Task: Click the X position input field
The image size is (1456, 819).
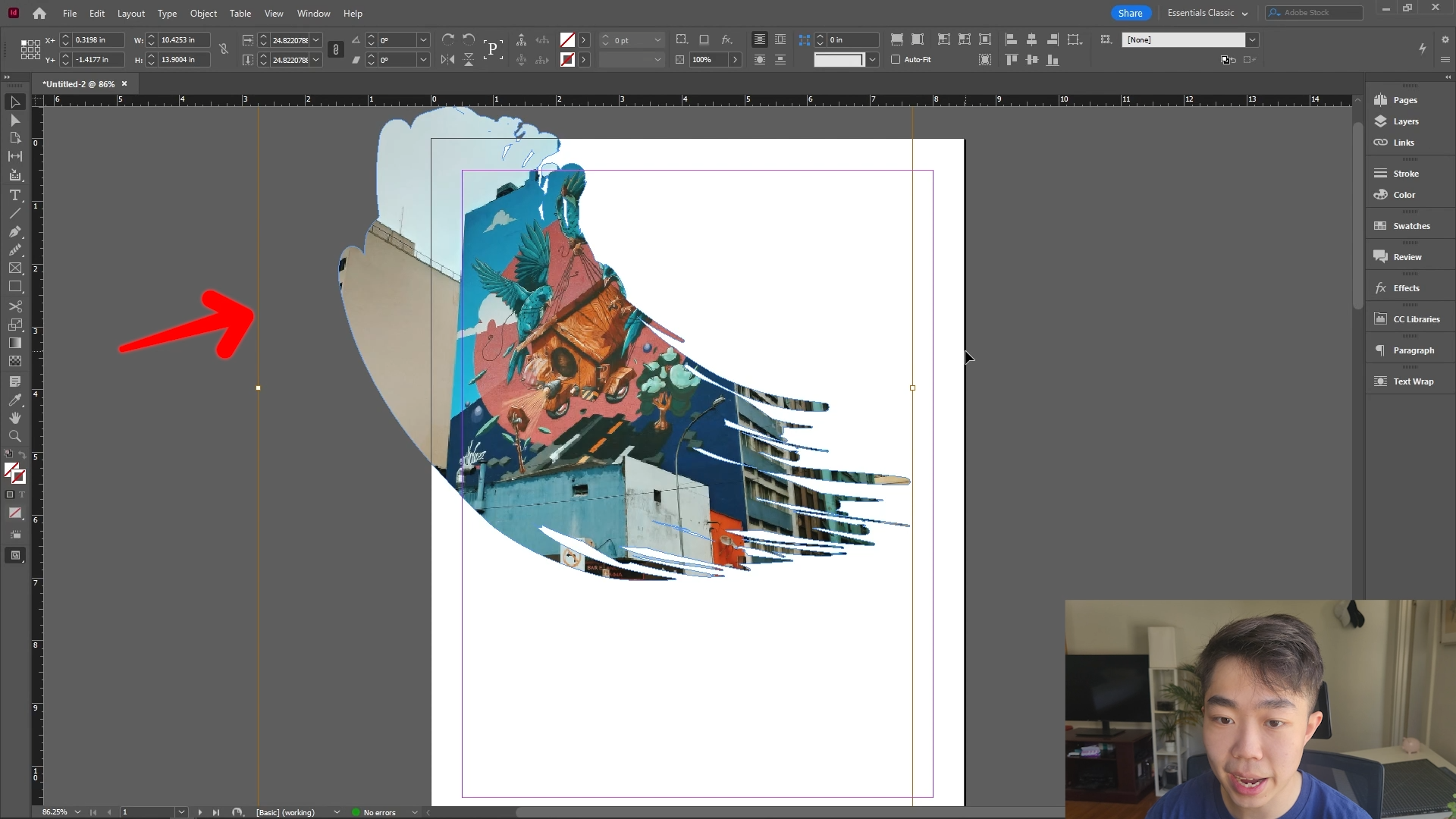Action: (99, 39)
